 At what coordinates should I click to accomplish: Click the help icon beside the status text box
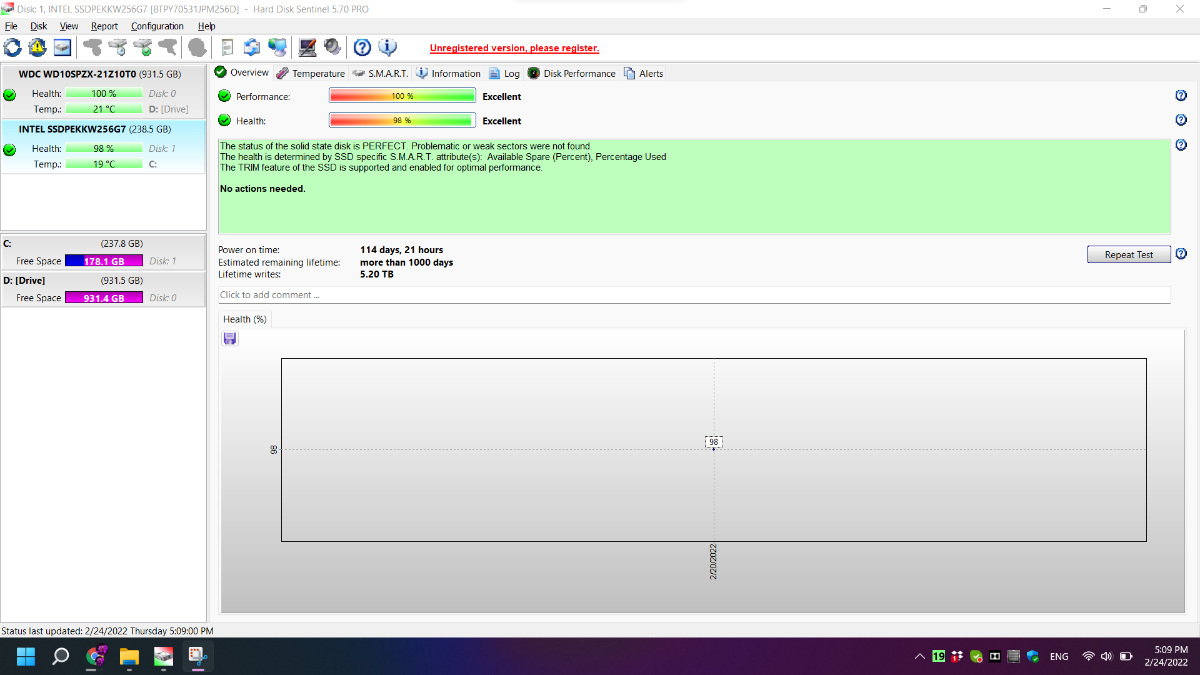[x=1181, y=145]
